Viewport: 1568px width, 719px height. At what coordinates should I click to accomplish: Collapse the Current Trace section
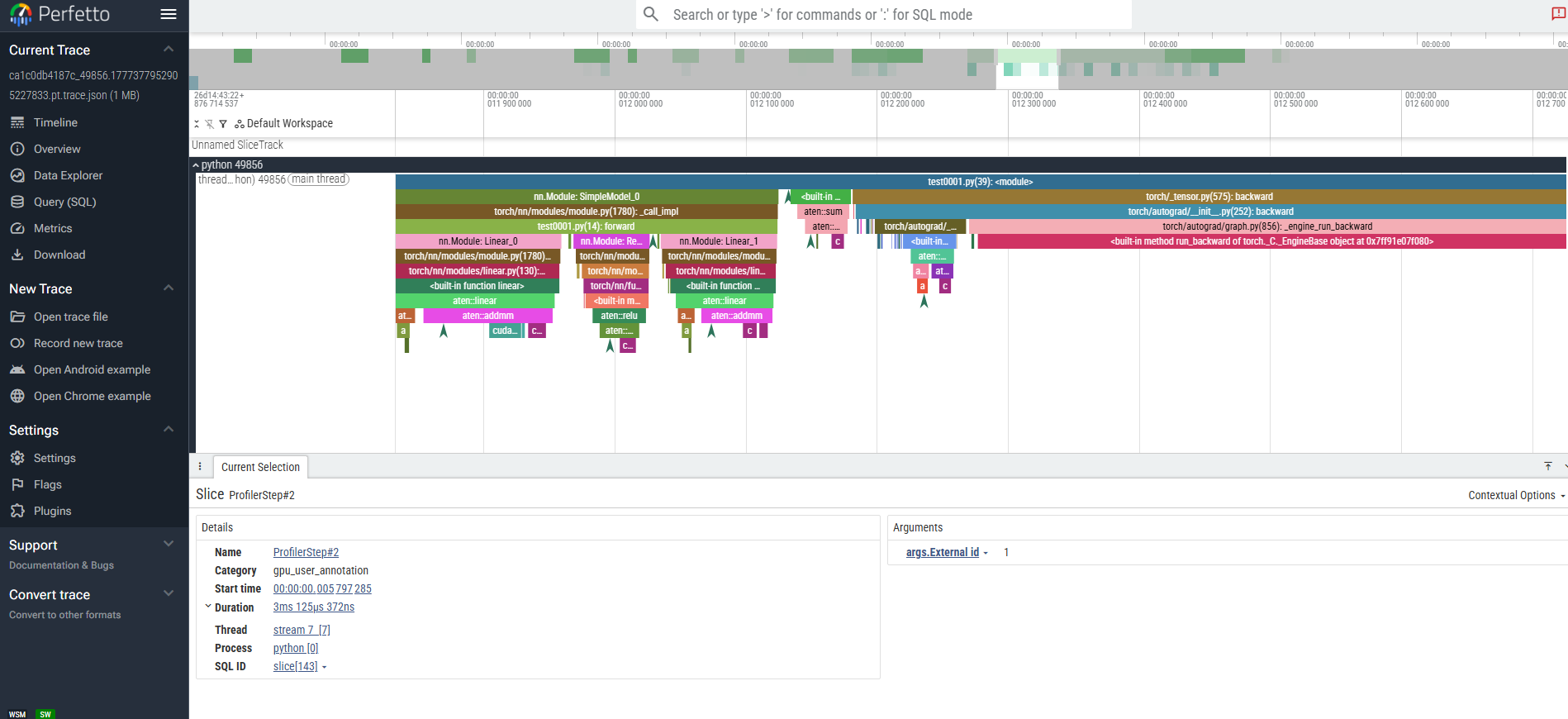(x=169, y=50)
